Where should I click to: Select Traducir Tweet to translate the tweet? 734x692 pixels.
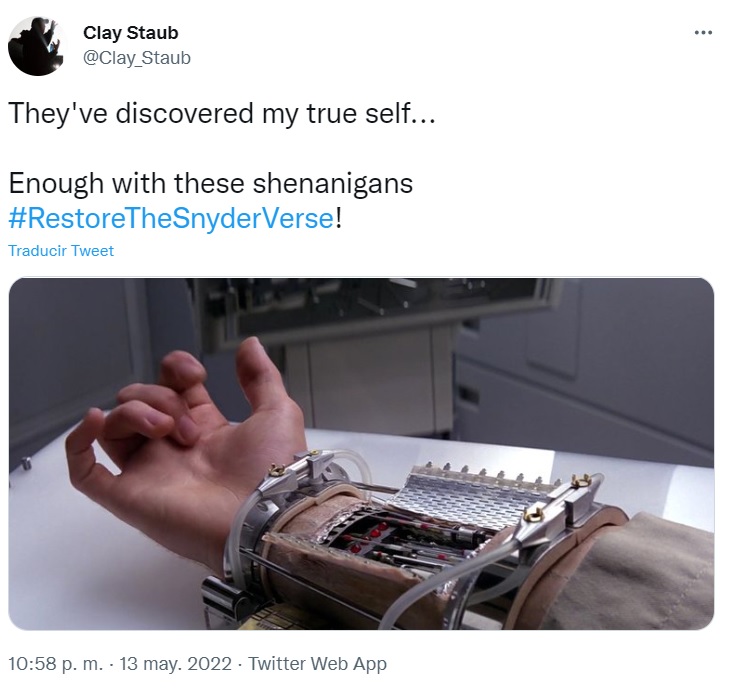tap(61, 250)
